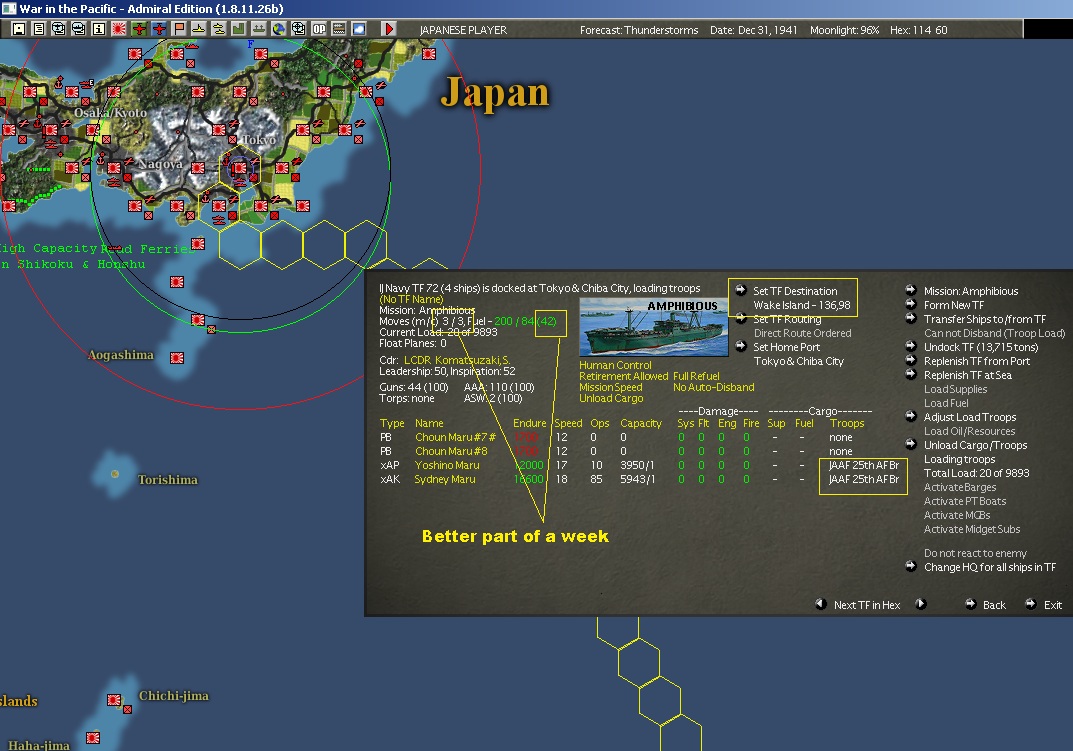This screenshot has height=751, width=1073.
Task: Toggle Mission Speed setting
Action: click(610, 387)
